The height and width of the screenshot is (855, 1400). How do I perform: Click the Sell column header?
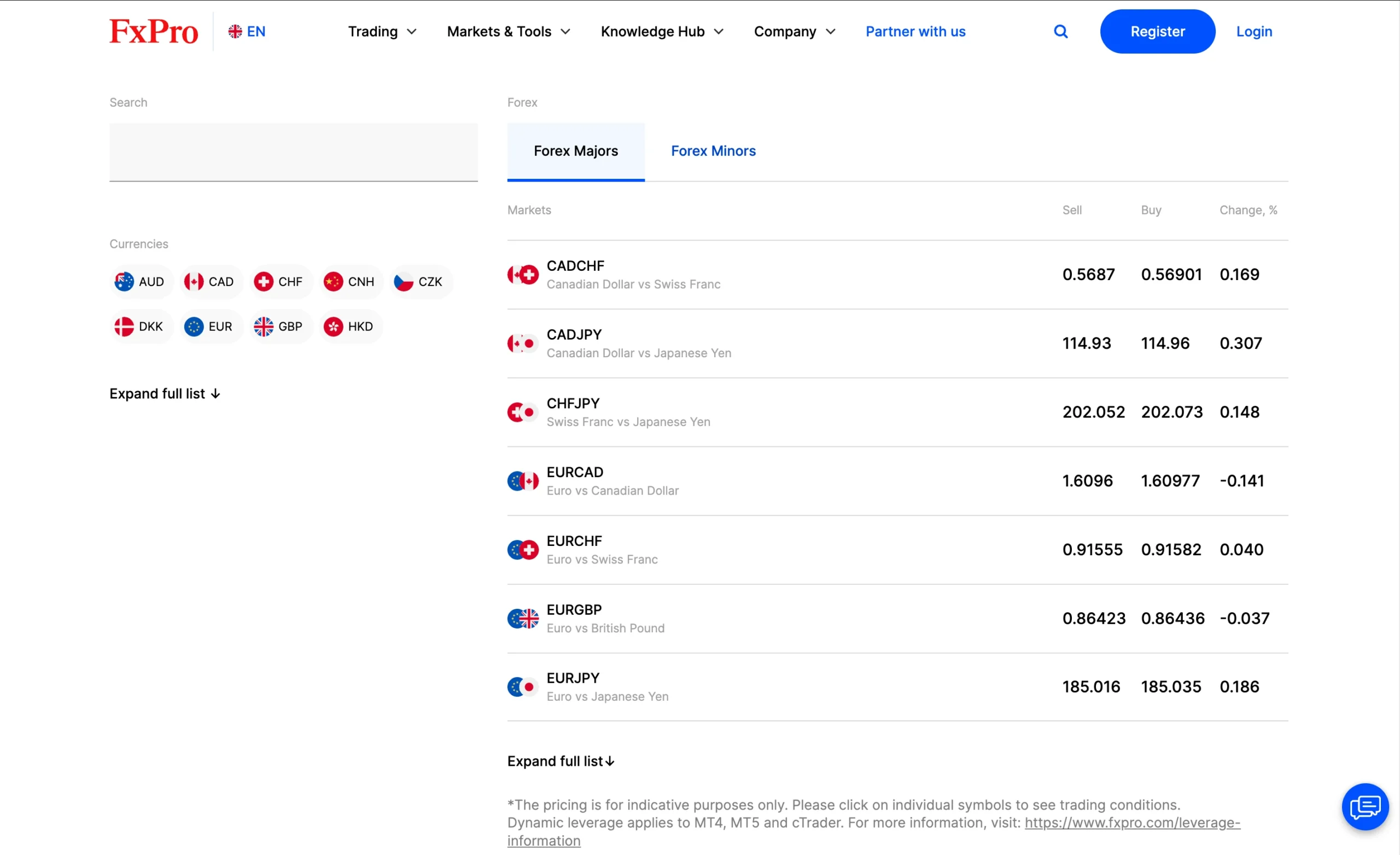pyautogui.click(x=1071, y=211)
